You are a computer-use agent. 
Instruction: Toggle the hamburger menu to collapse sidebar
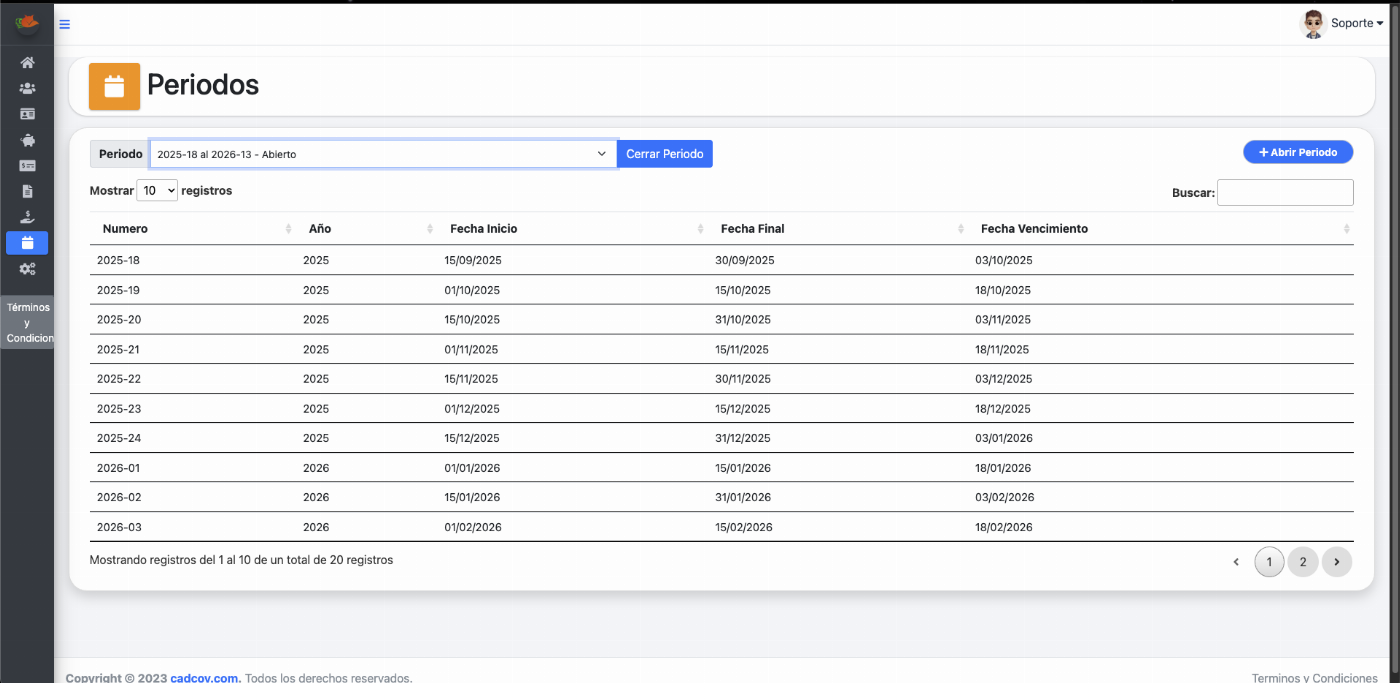point(65,24)
